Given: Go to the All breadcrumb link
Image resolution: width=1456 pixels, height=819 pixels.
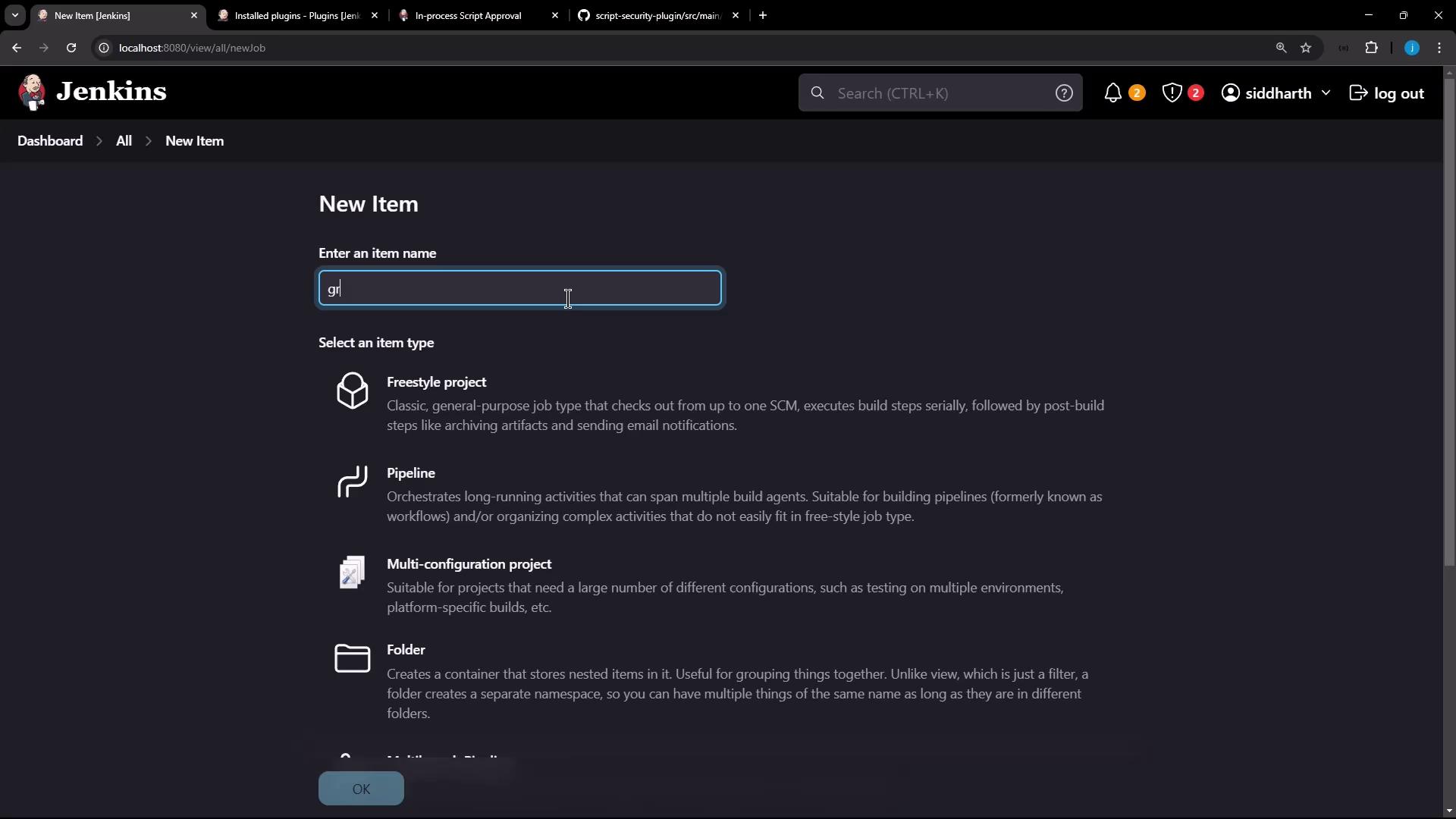Looking at the screenshot, I should pyautogui.click(x=124, y=141).
